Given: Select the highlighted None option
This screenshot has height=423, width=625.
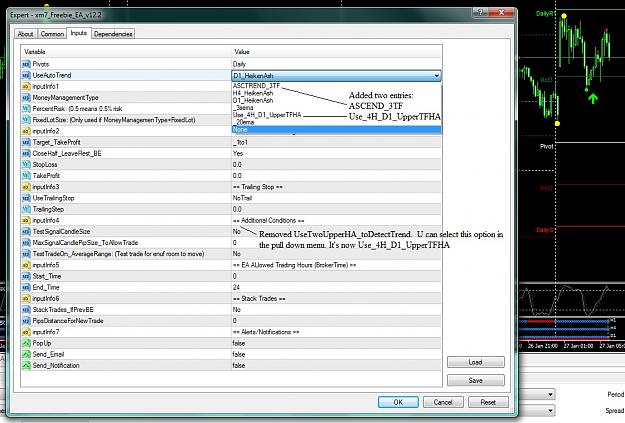Looking at the screenshot, I should pos(336,130).
